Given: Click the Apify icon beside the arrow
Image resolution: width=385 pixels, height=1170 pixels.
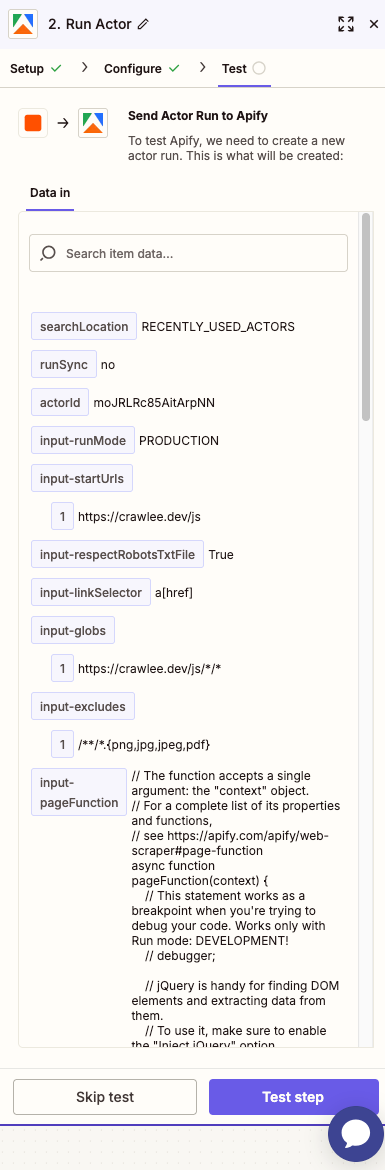Looking at the screenshot, I should [x=93, y=123].
